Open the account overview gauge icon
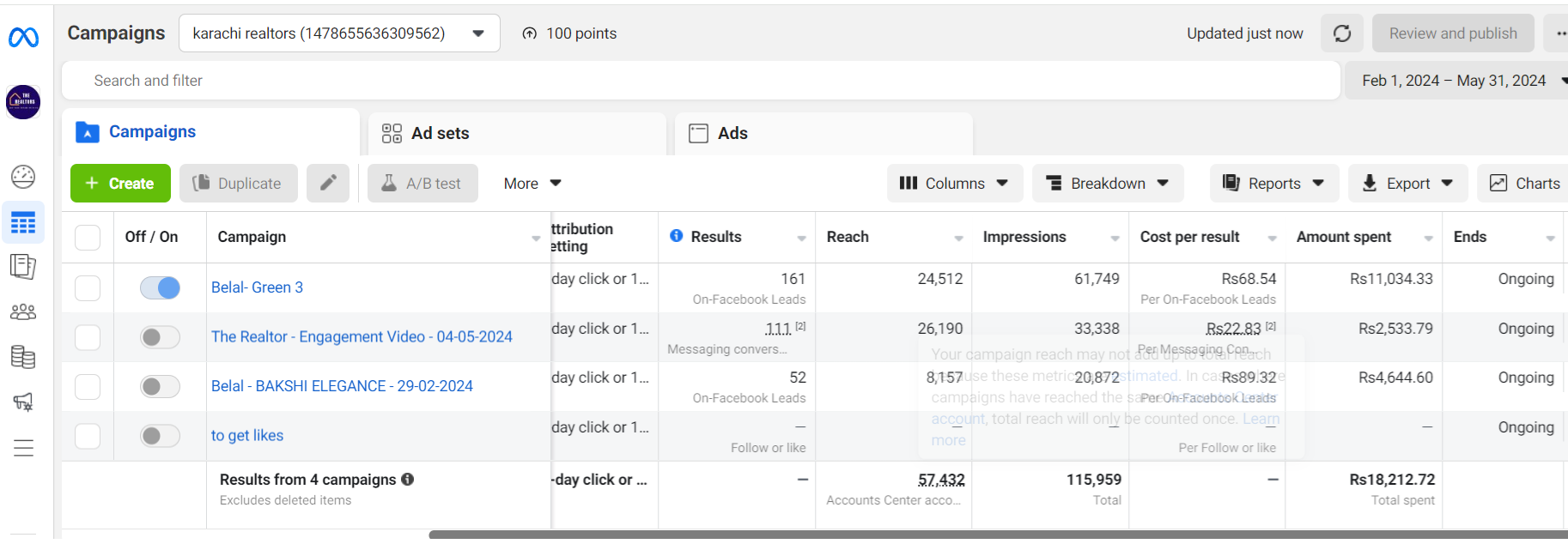Screen dimensions: 1568x556 [x=23, y=177]
